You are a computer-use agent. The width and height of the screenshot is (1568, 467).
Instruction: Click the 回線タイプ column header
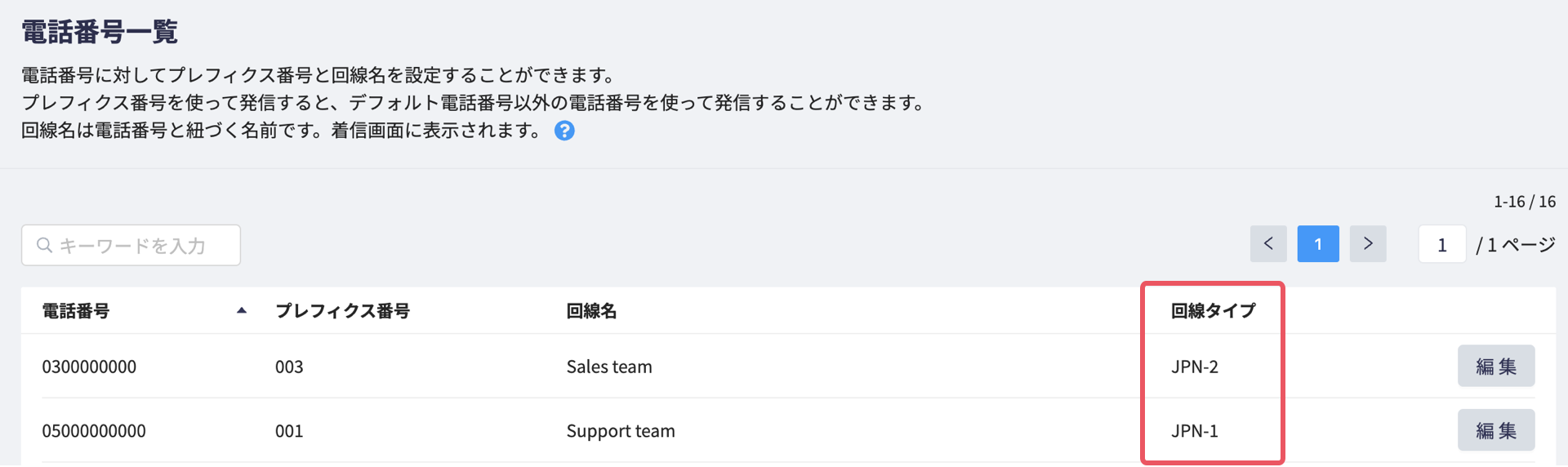pyautogui.click(x=1213, y=311)
